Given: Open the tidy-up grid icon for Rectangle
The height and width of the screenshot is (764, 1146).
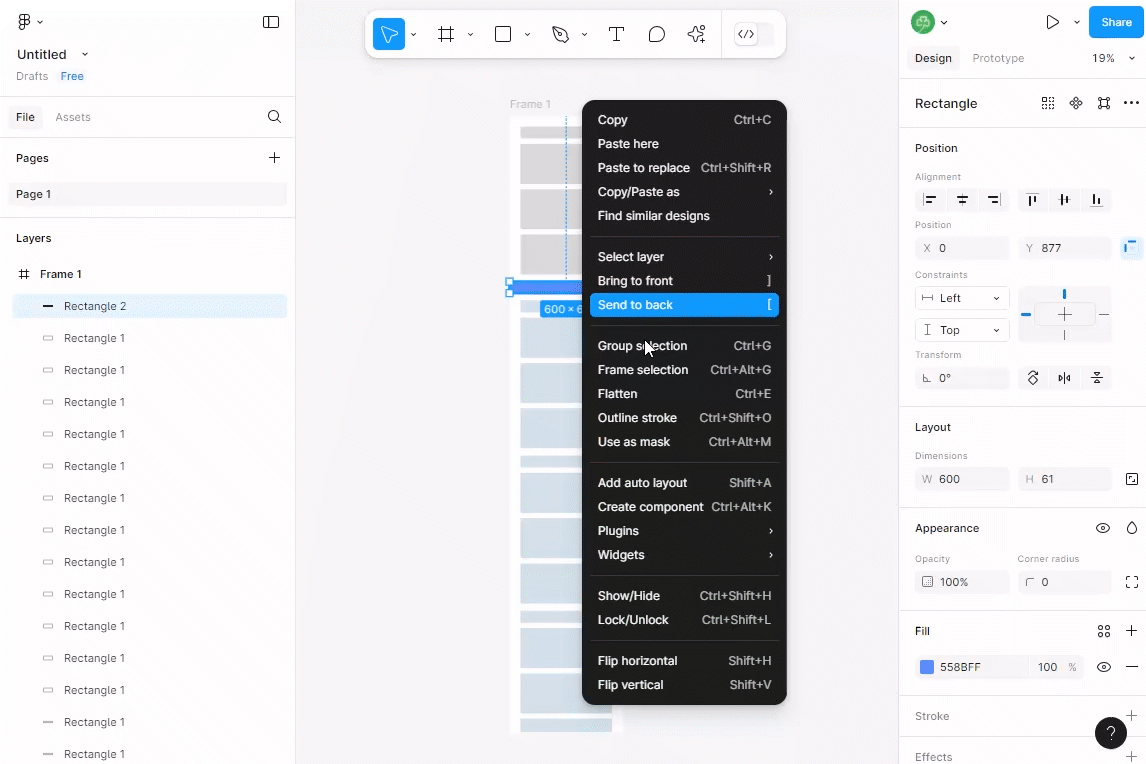Looking at the screenshot, I should 1048,103.
